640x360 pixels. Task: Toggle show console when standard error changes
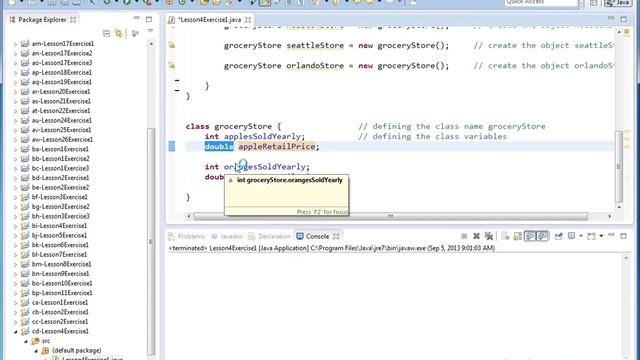click(x=542, y=236)
